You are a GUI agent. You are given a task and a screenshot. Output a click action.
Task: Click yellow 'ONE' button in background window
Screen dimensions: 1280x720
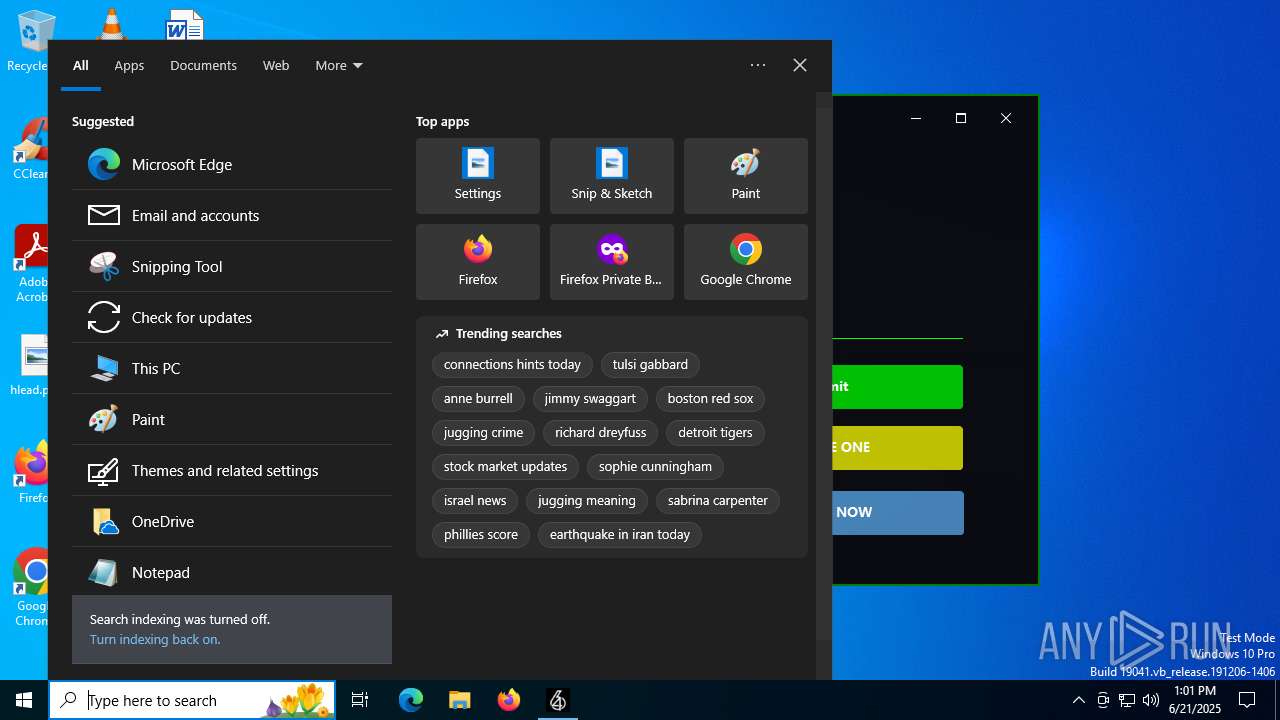[897, 448]
